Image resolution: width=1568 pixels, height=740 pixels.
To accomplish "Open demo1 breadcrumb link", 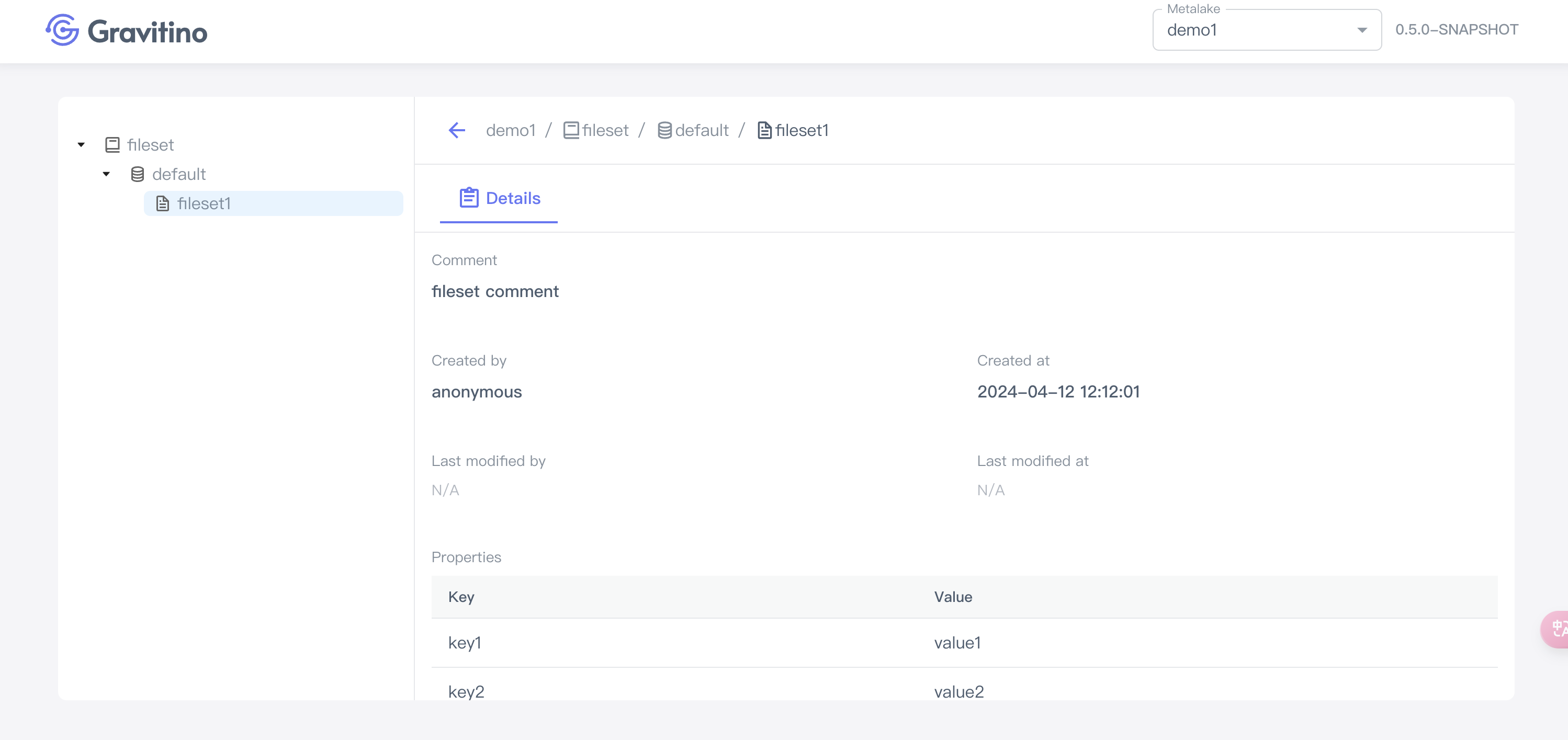I will pyautogui.click(x=511, y=130).
